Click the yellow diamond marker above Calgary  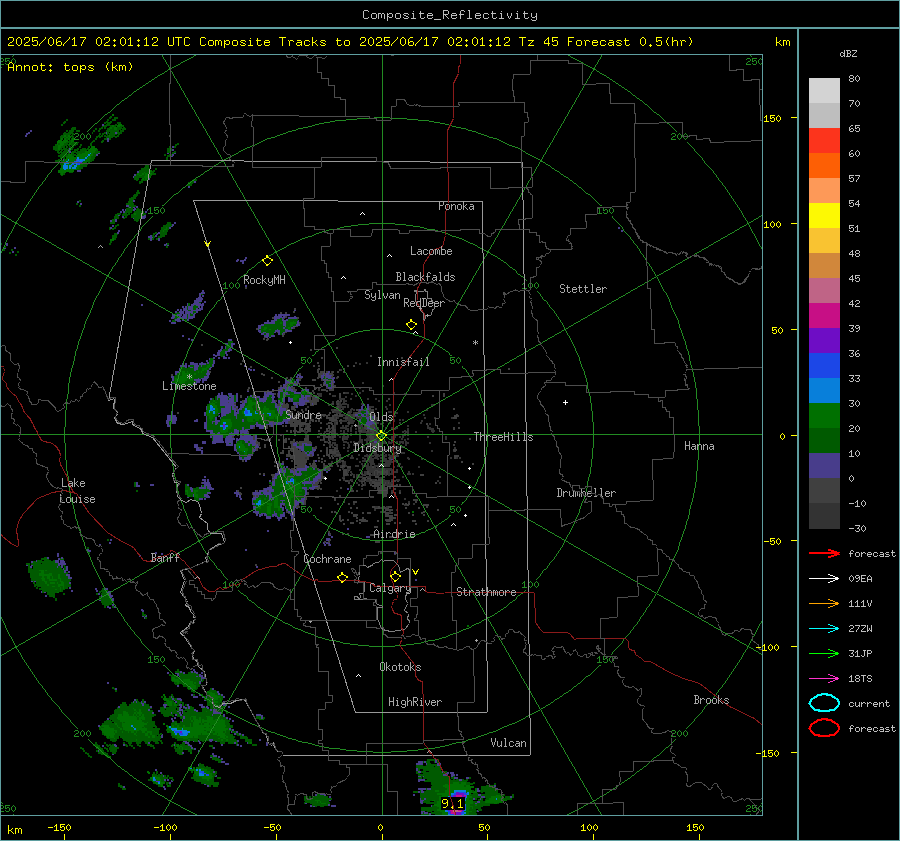395,576
